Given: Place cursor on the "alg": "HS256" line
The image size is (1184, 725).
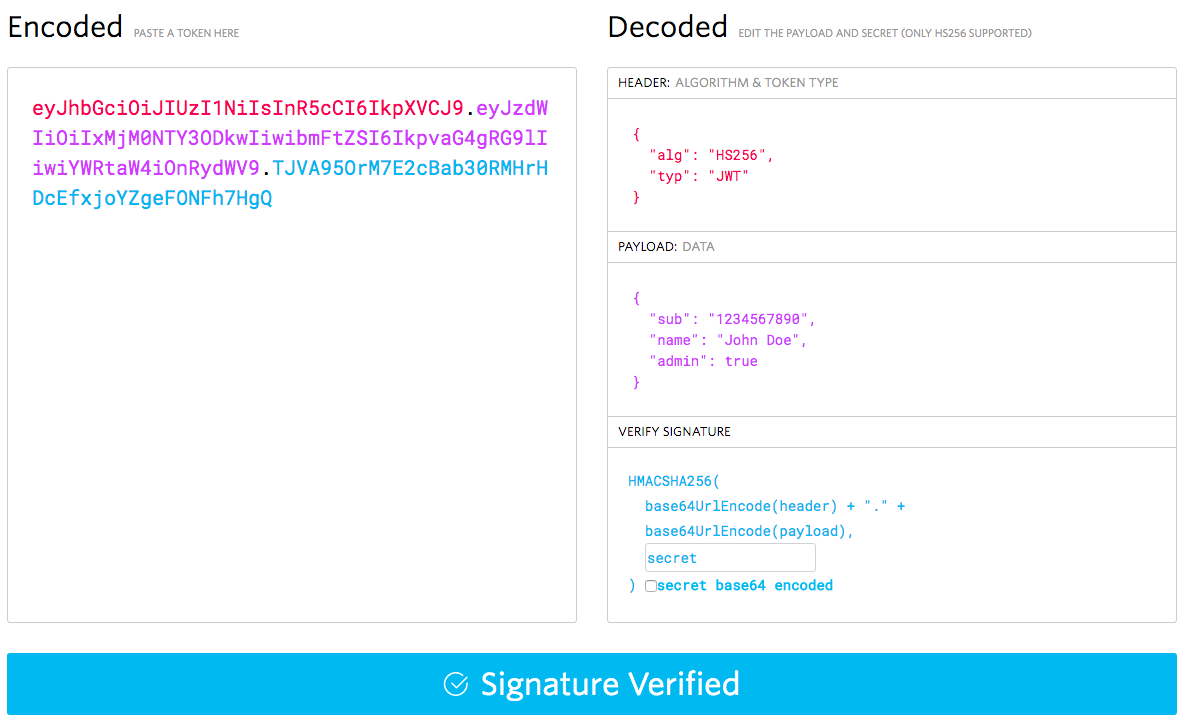Looking at the screenshot, I should tap(712, 155).
